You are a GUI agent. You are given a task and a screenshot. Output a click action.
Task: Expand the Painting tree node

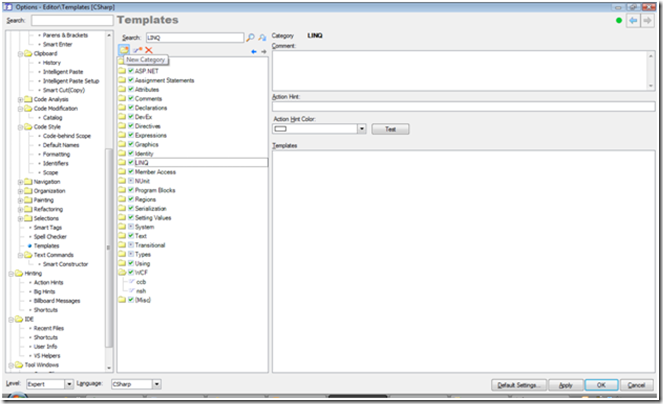pos(20,200)
